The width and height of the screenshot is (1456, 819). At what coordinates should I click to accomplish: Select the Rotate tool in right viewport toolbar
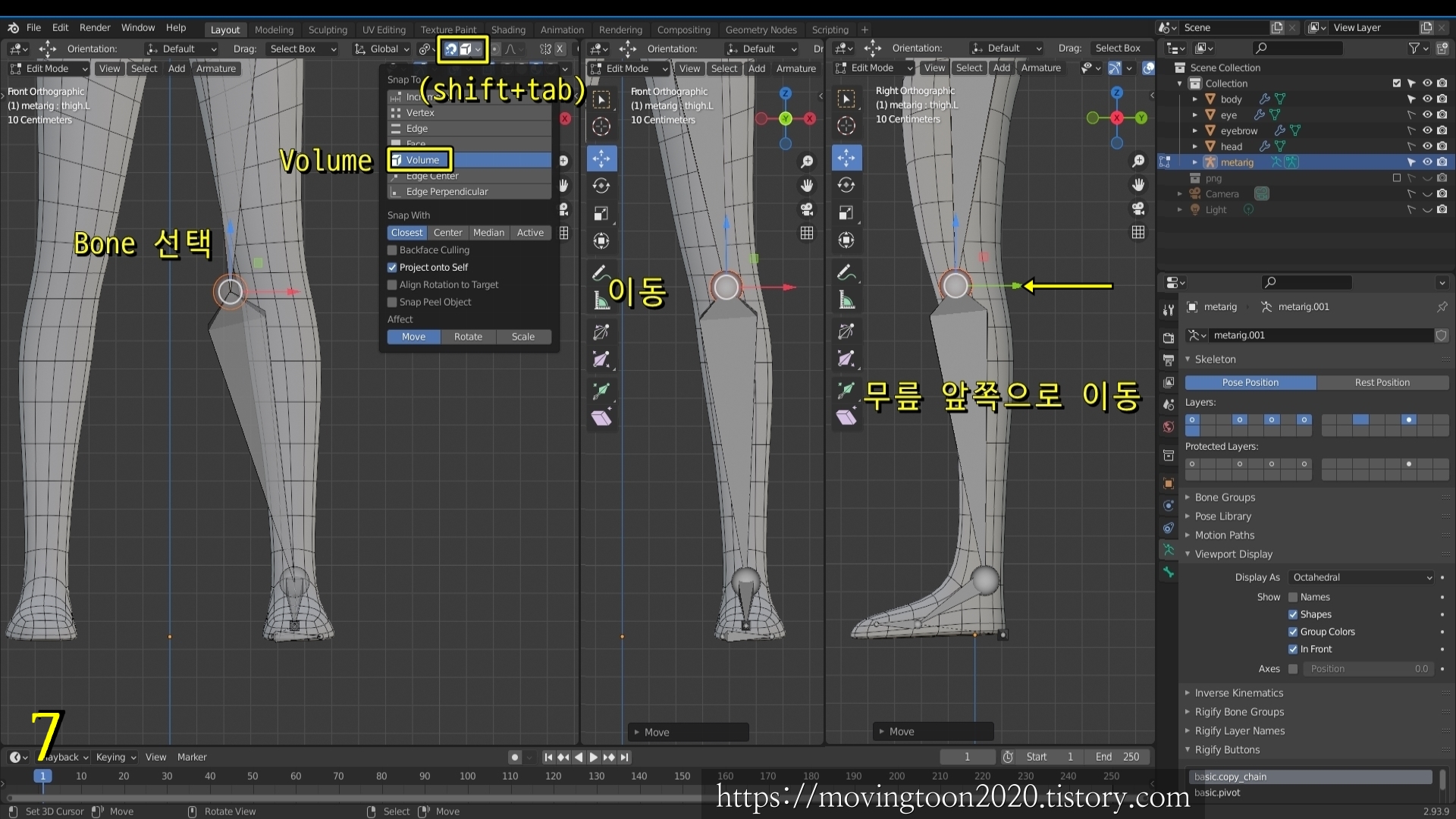846,185
